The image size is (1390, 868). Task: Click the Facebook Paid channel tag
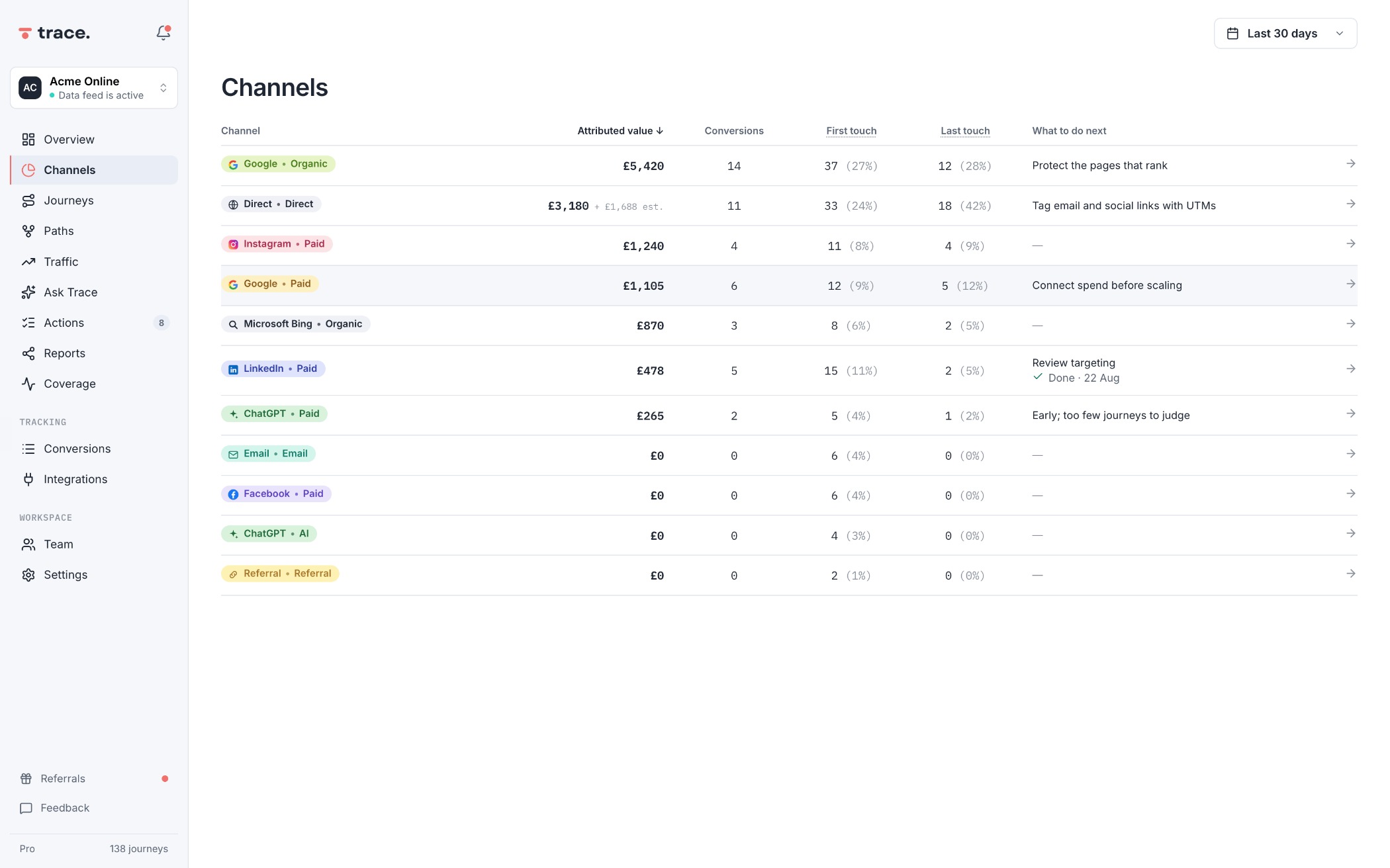276,494
